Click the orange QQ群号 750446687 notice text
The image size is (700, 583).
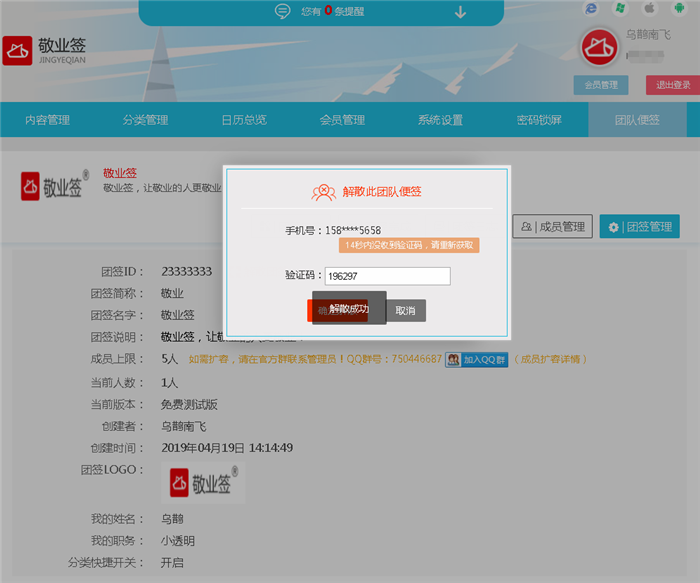(x=315, y=359)
